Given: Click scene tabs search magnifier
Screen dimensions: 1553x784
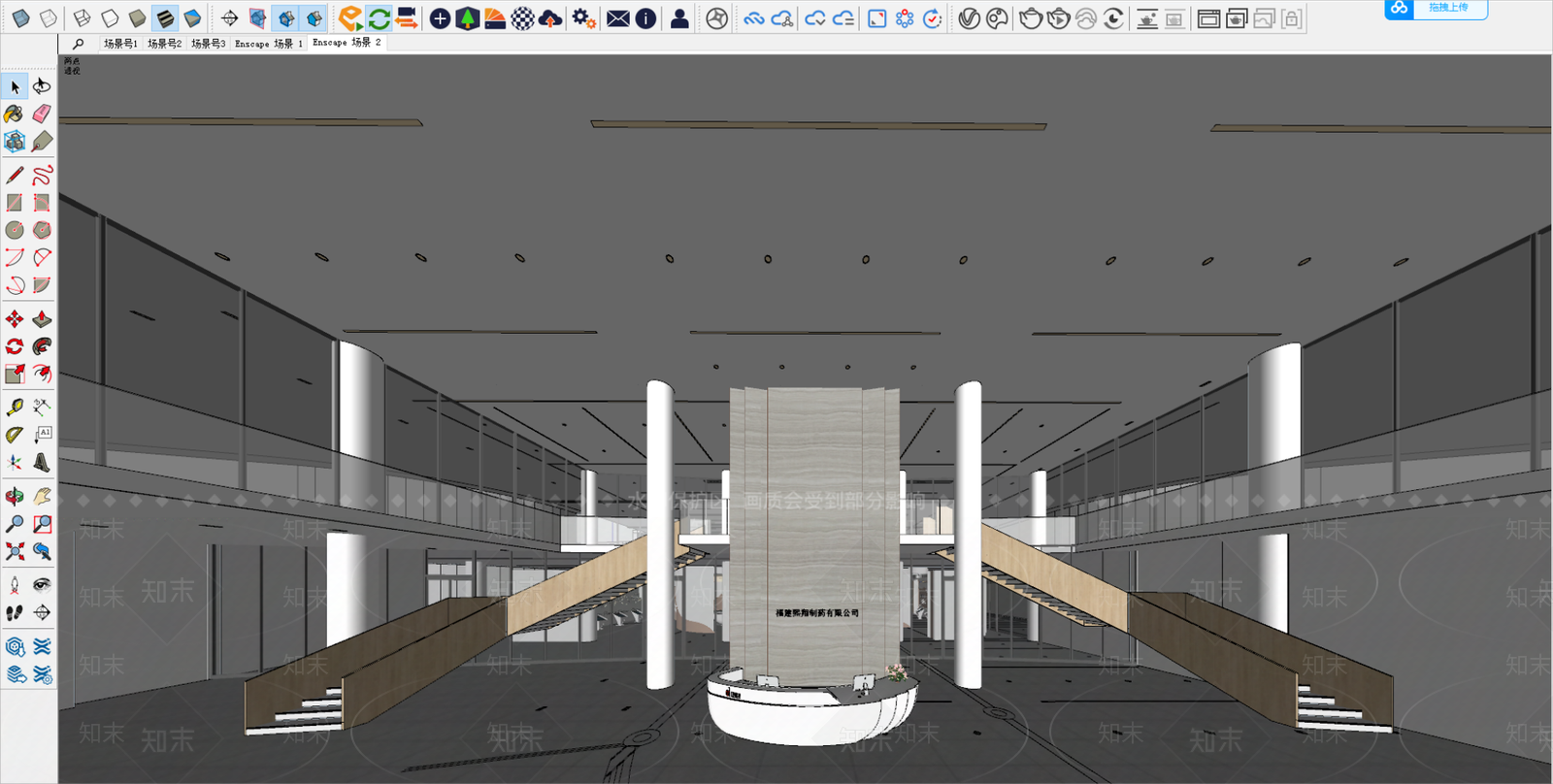Looking at the screenshot, I should [x=79, y=44].
